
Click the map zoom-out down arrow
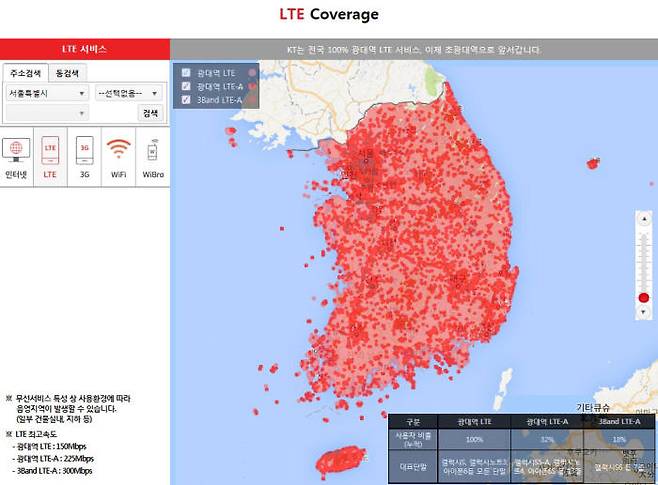pyautogui.click(x=644, y=312)
